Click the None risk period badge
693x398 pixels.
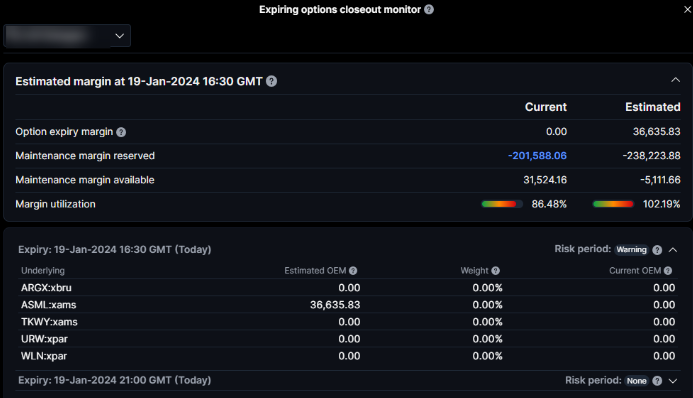click(636, 381)
